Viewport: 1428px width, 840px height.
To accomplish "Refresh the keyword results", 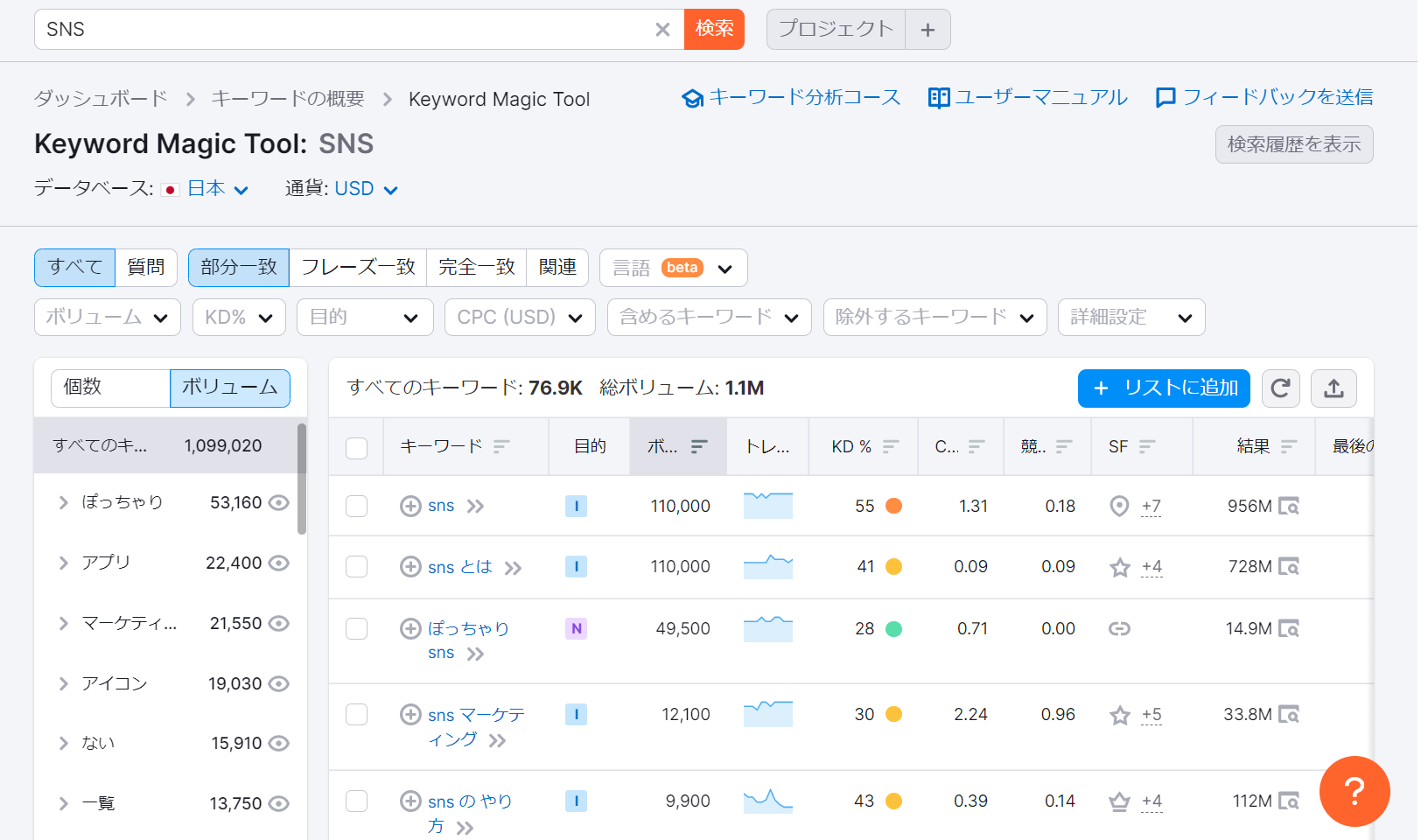I will tap(1280, 388).
